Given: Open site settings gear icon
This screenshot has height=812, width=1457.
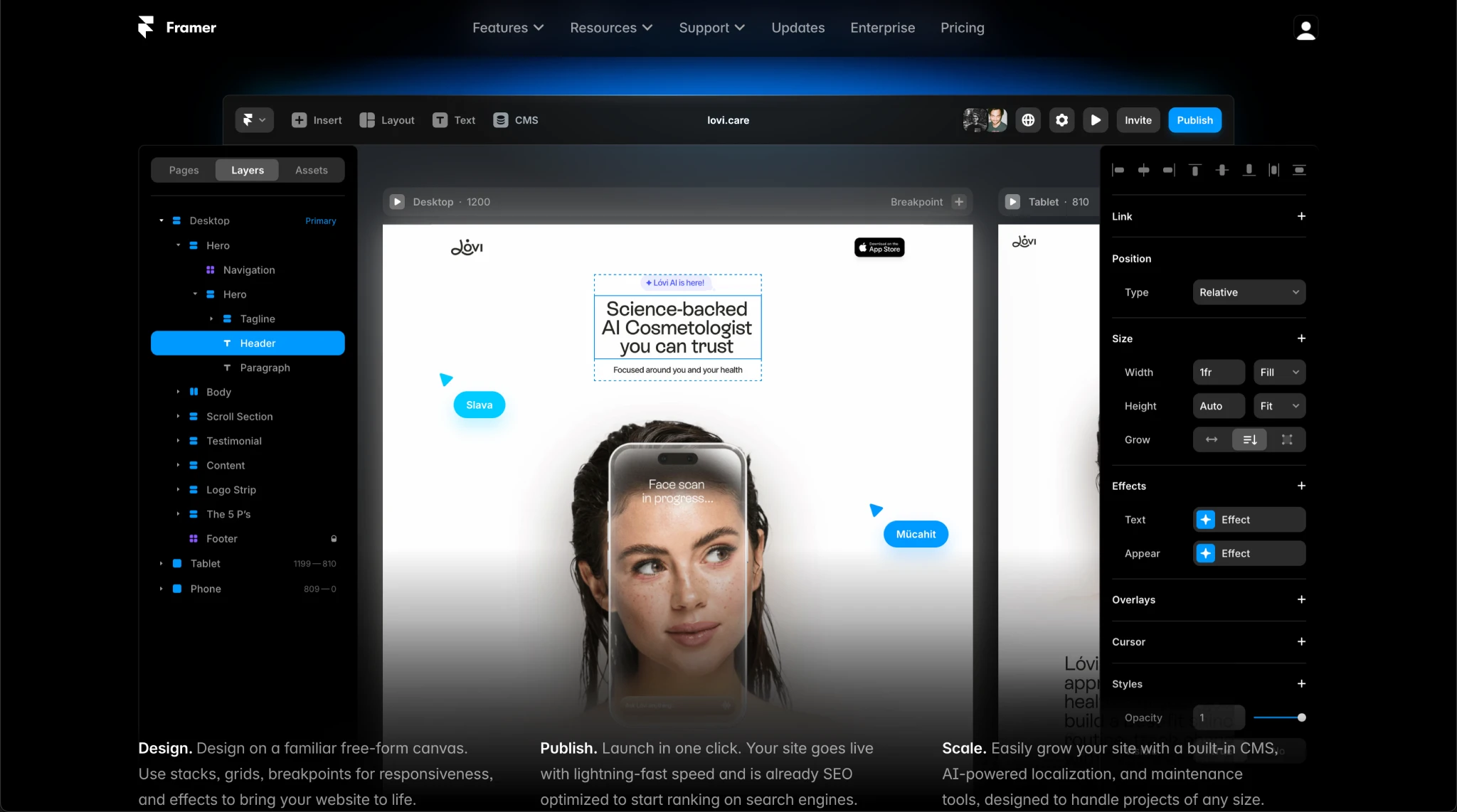Looking at the screenshot, I should pos(1061,120).
